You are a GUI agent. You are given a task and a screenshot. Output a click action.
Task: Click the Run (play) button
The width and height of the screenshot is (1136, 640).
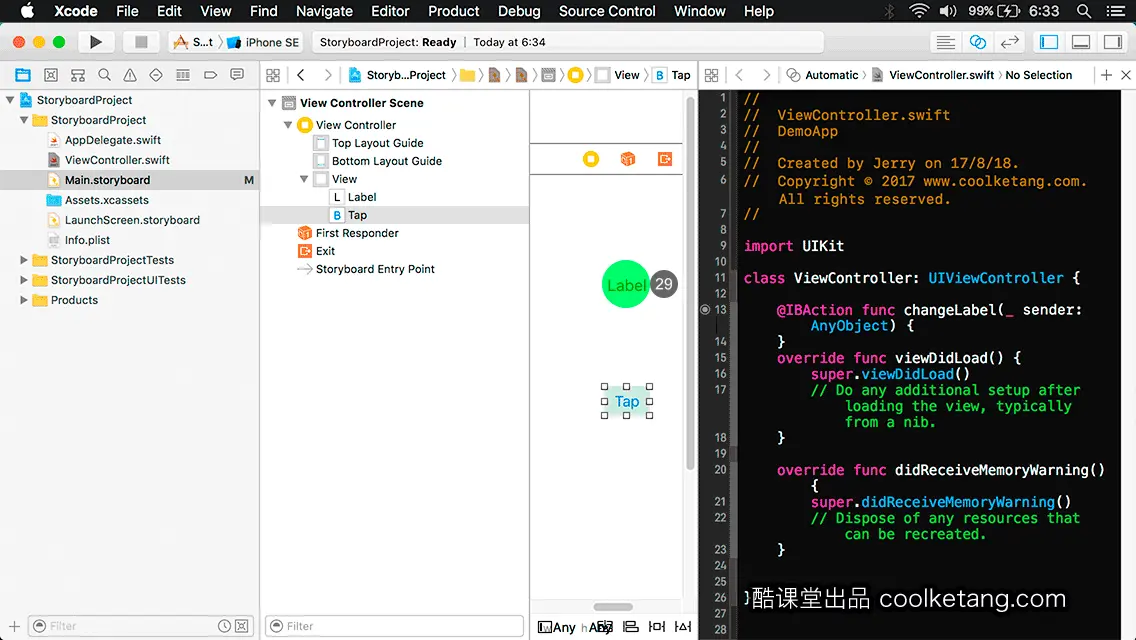coord(95,42)
